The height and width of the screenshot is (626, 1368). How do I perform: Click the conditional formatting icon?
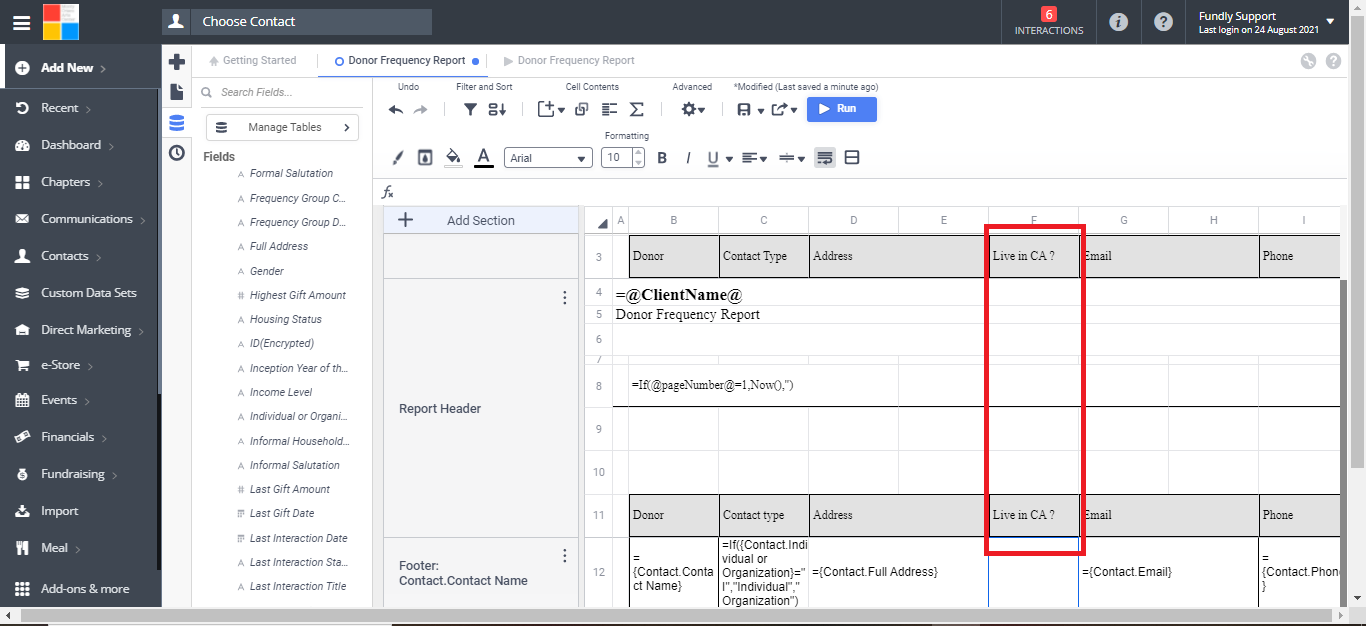click(425, 157)
